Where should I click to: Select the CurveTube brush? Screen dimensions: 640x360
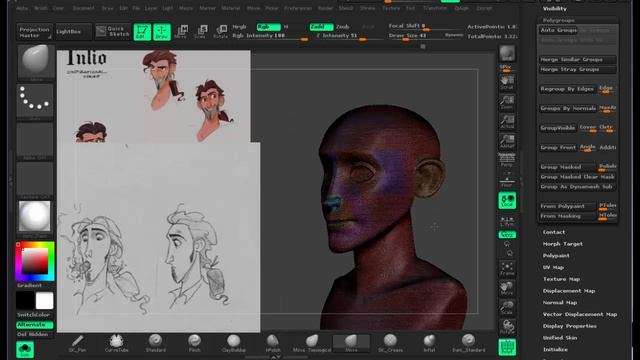point(116,343)
